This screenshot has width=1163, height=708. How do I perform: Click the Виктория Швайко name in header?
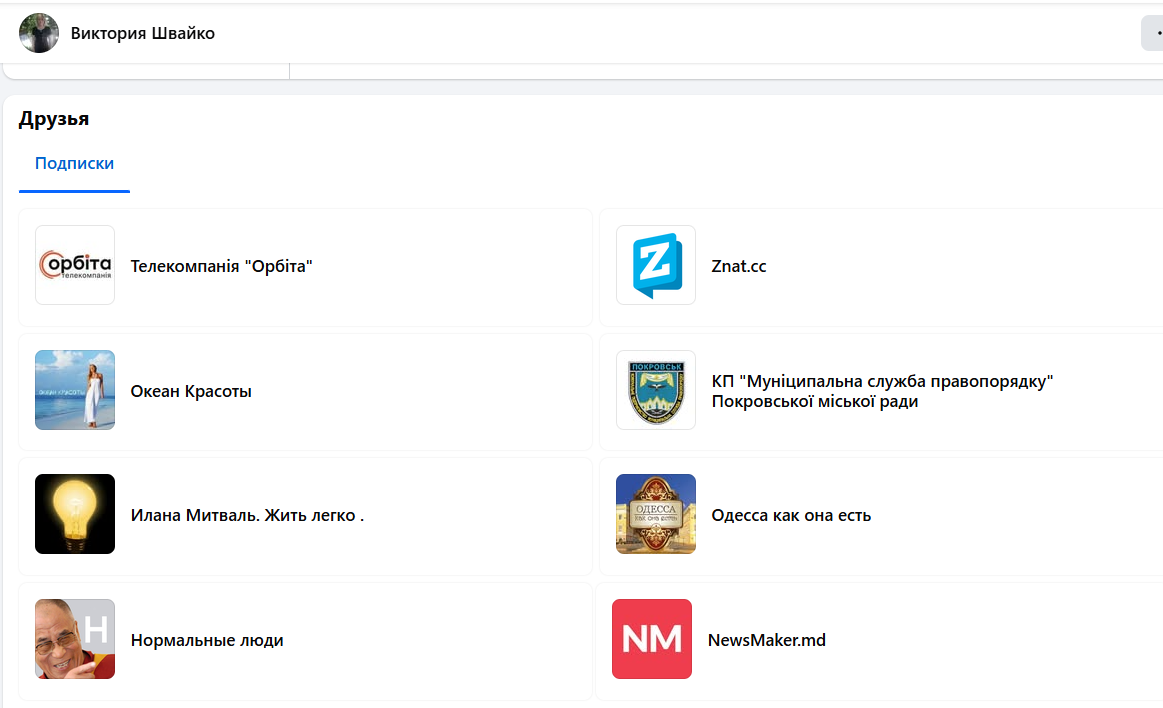pyautogui.click(x=143, y=34)
